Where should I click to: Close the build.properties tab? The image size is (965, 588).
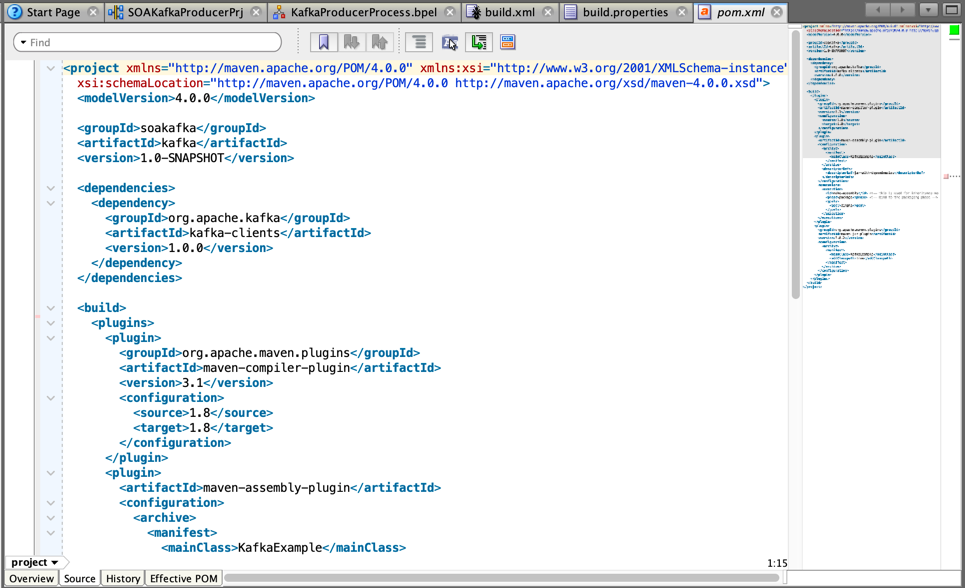pos(681,12)
